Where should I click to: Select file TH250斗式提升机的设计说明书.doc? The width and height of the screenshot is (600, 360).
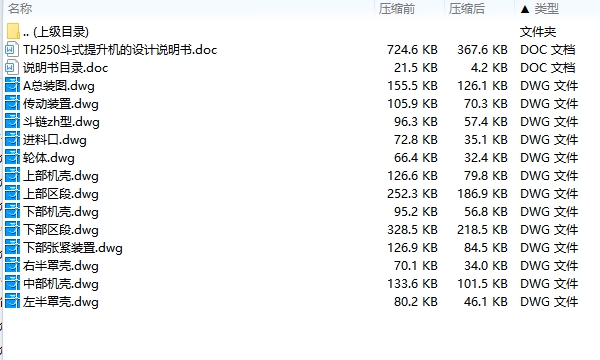tap(120, 50)
